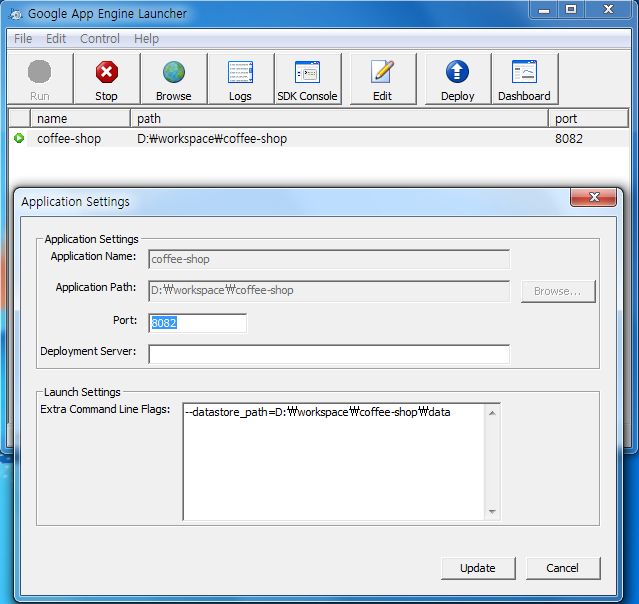639x604 pixels.
Task: Click the flags scrollbar up arrow
Action: coord(492,413)
